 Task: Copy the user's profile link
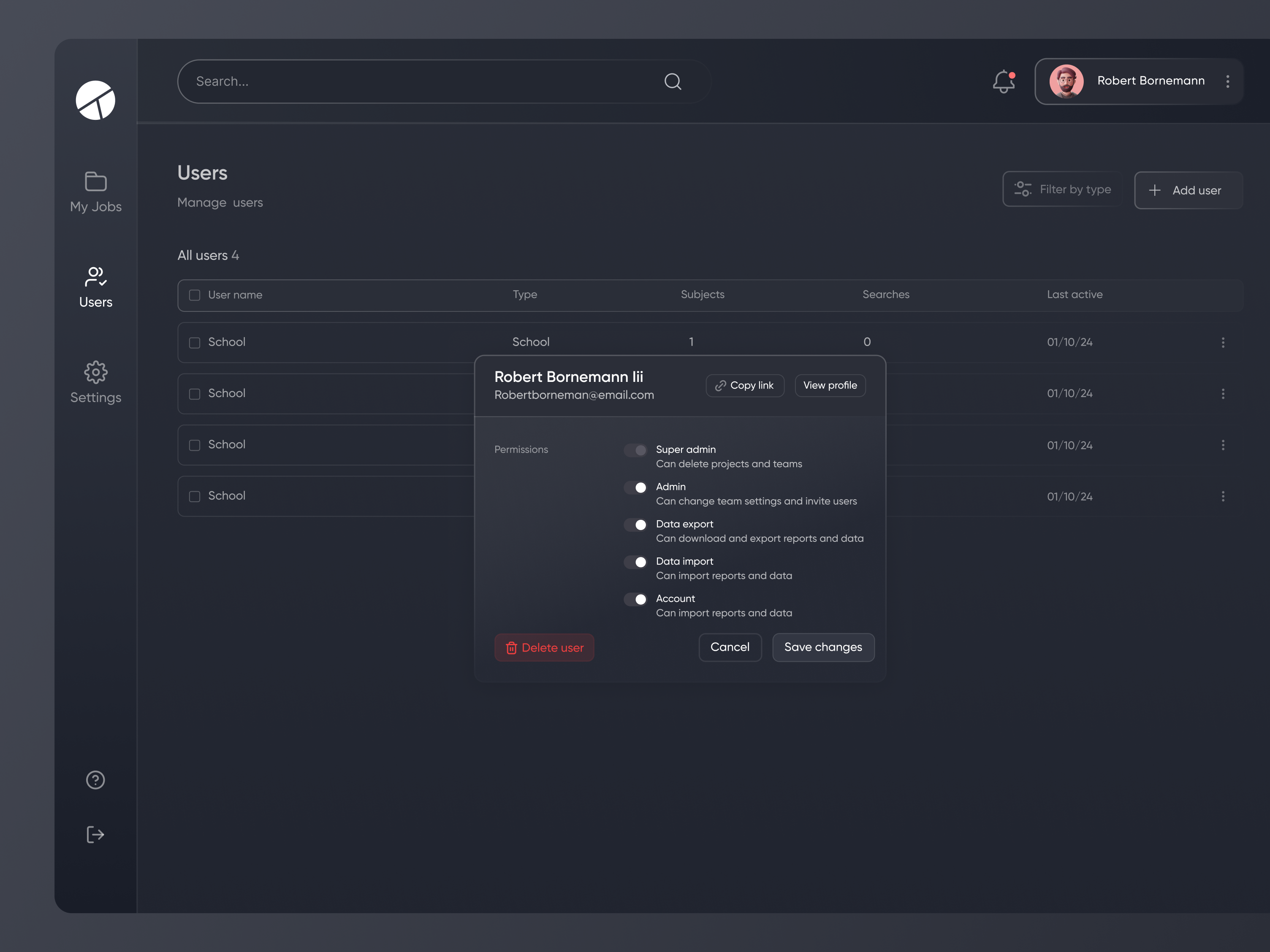tap(745, 385)
